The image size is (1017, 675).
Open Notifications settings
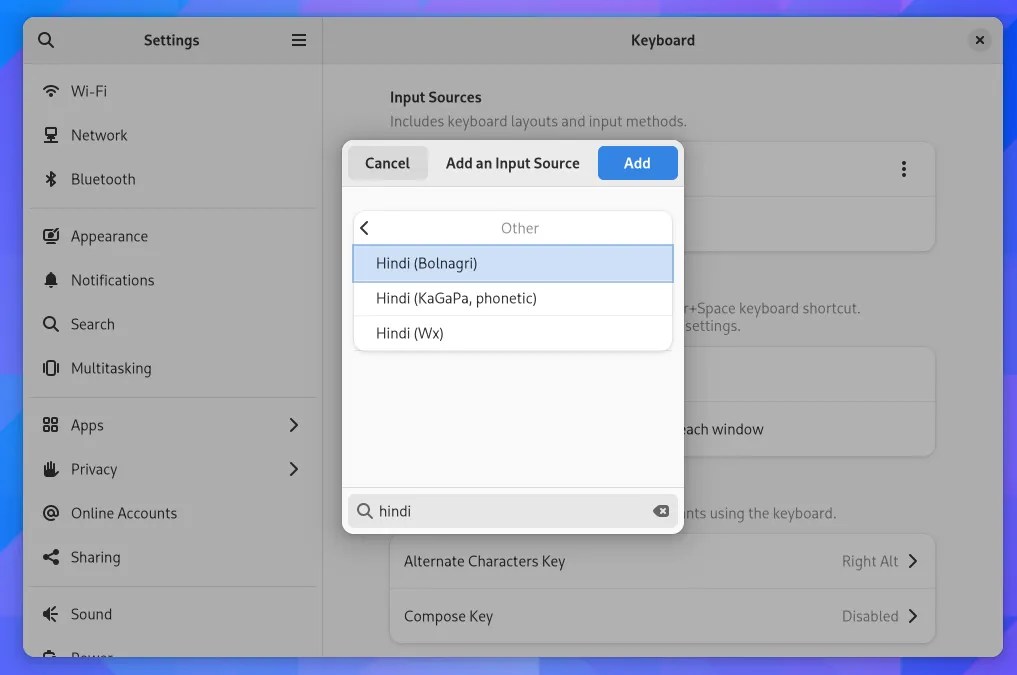110,280
